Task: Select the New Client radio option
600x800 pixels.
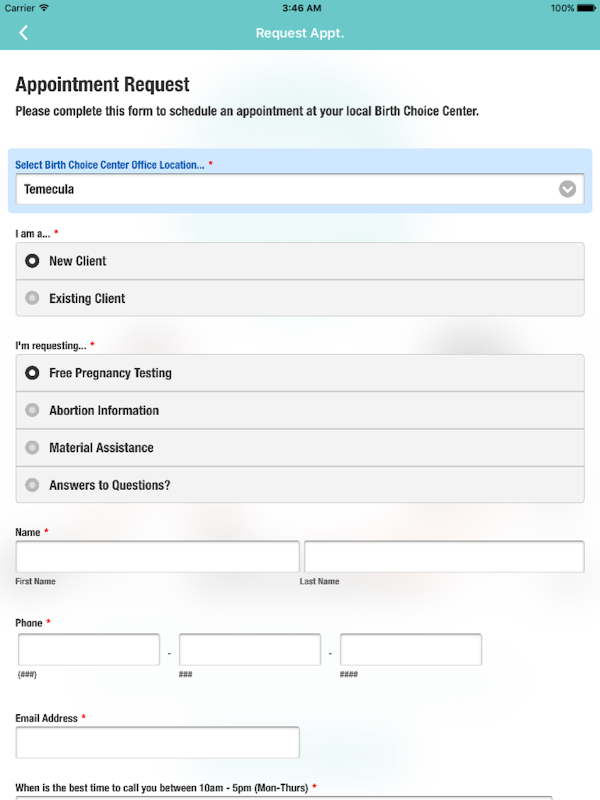Action: [33, 261]
